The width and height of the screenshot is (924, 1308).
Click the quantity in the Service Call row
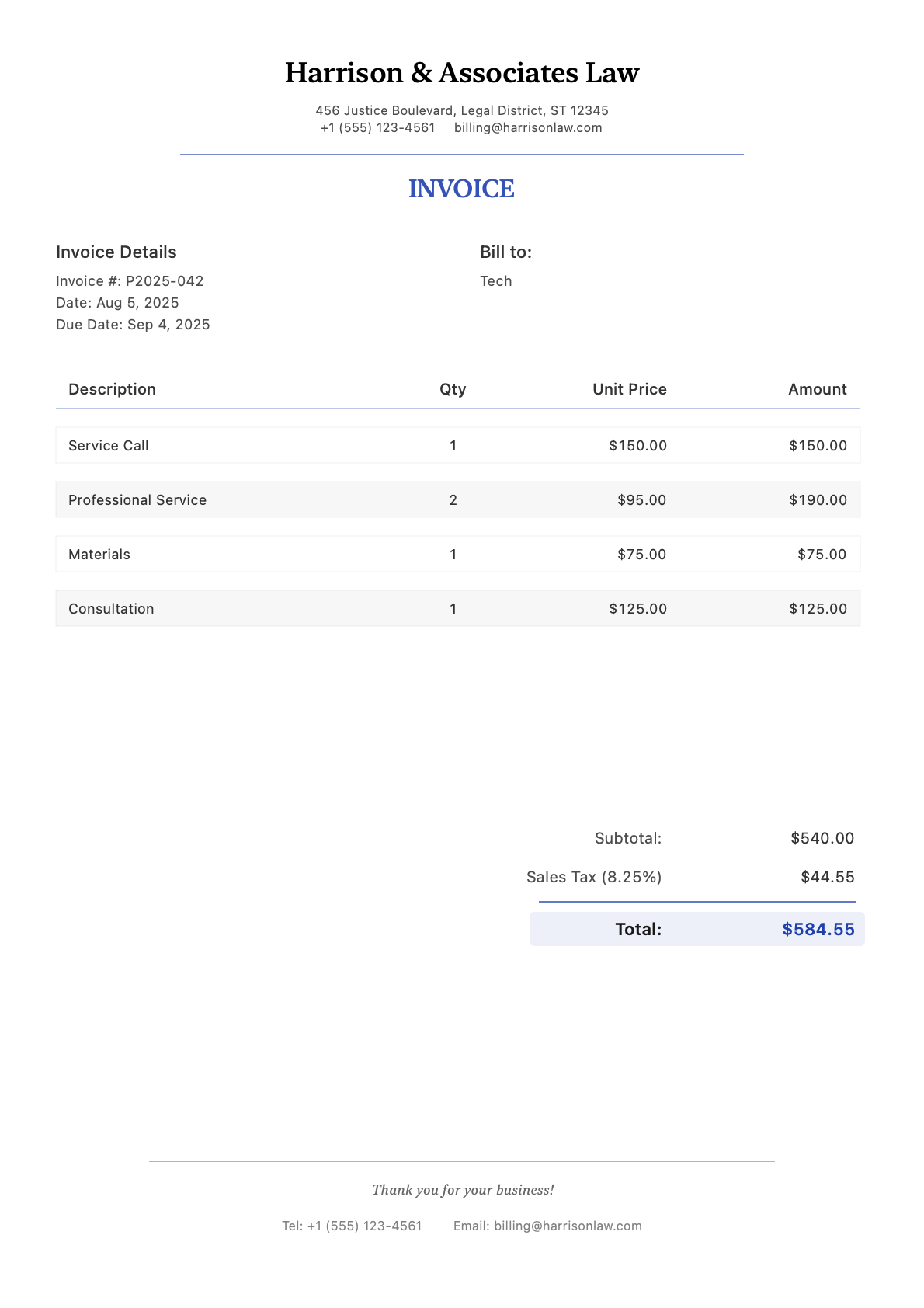pyautogui.click(x=453, y=446)
